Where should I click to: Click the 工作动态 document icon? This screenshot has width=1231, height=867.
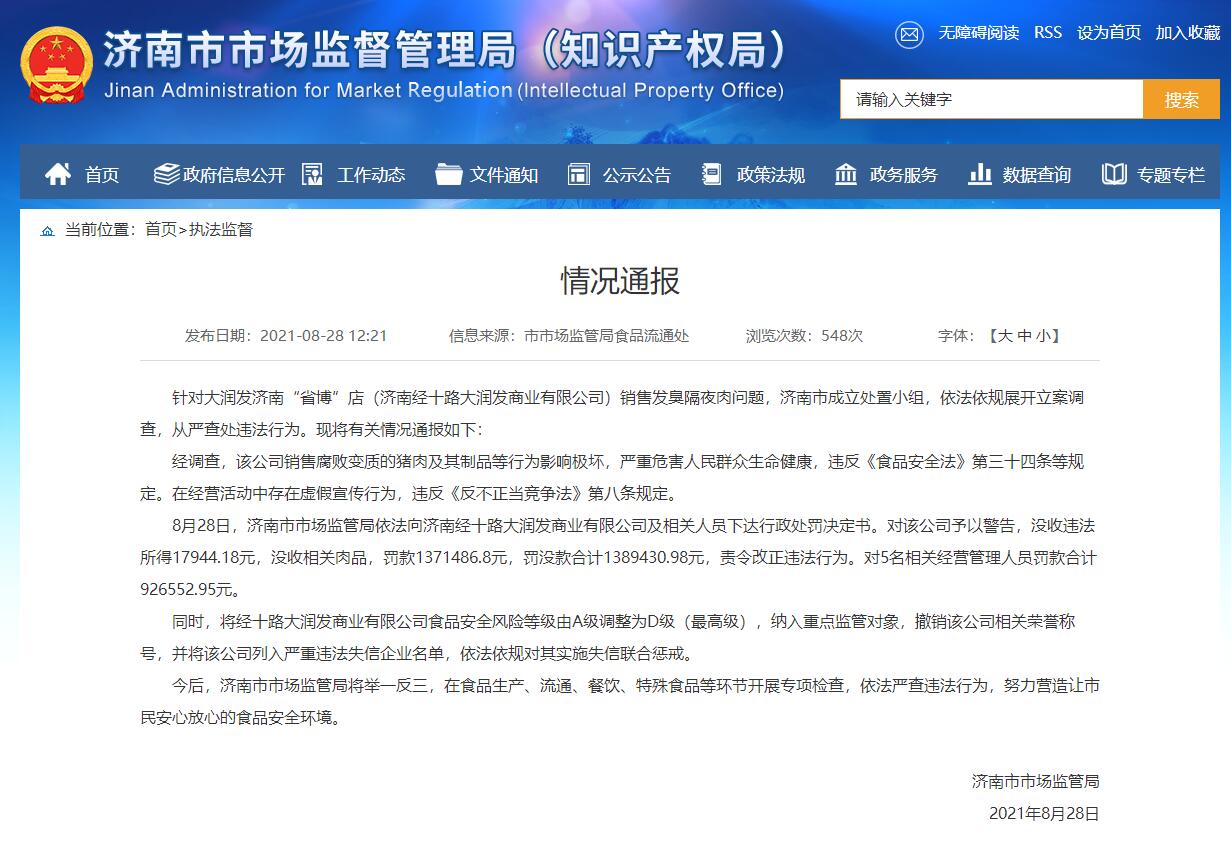coord(312,174)
